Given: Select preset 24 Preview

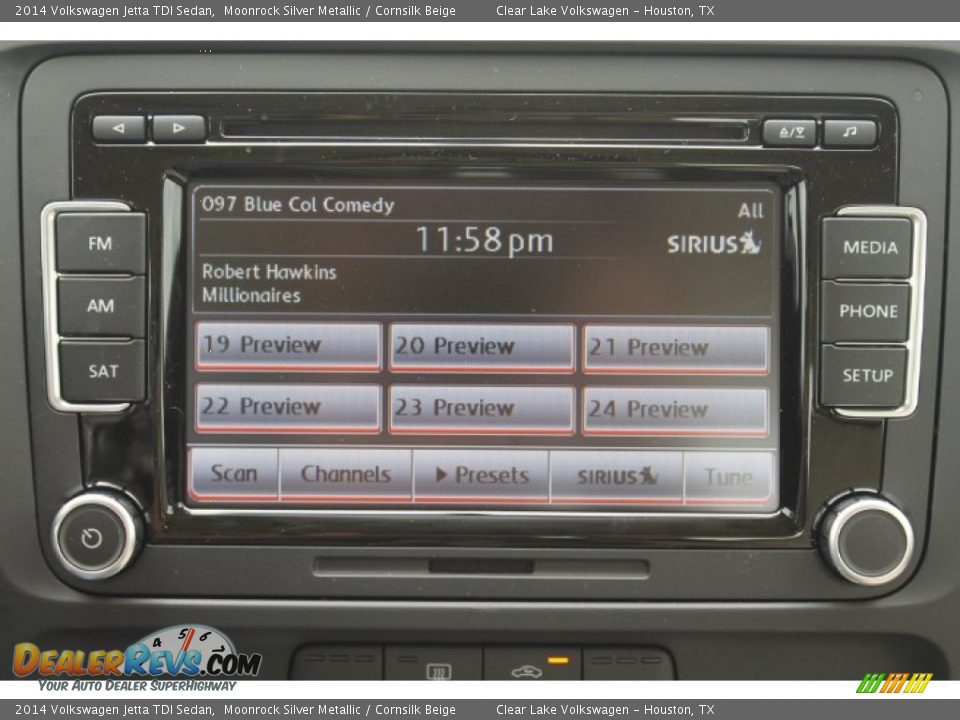Looking at the screenshot, I should 675,410.
